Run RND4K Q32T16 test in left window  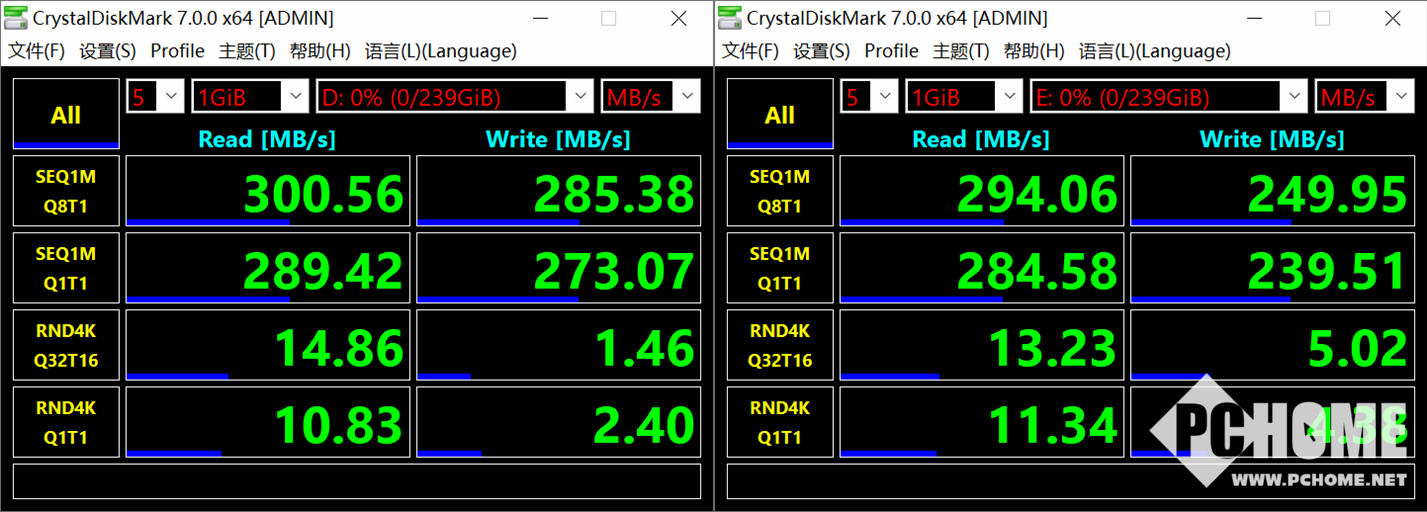(x=66, y=345)
